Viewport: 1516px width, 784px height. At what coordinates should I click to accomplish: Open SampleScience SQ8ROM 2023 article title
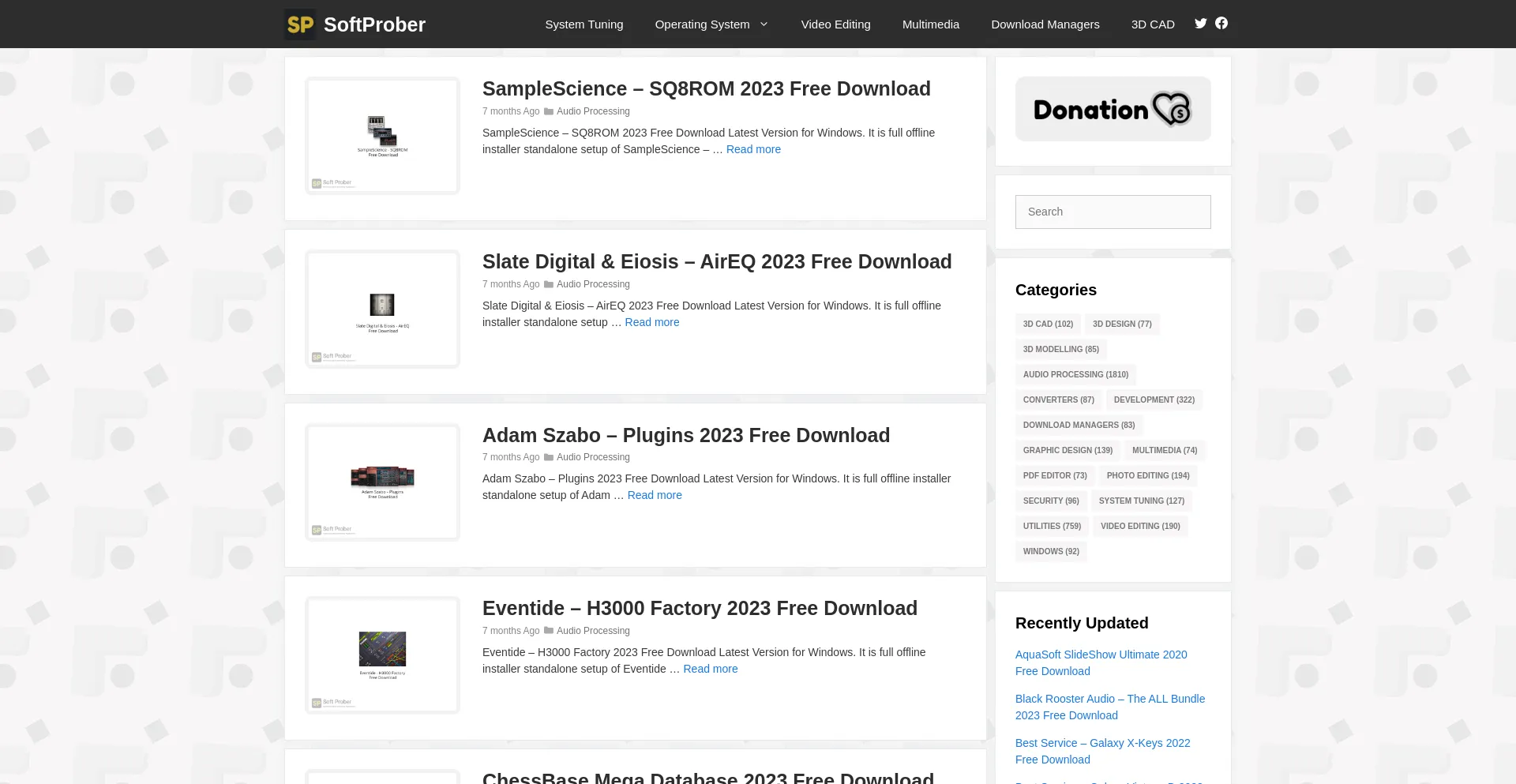(707, 88)
